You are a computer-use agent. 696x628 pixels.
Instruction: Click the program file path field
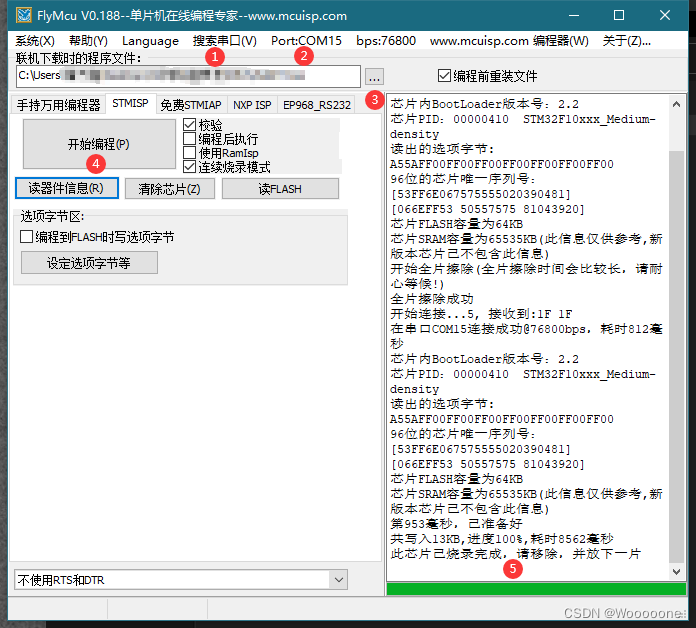[x=188, y=76]
